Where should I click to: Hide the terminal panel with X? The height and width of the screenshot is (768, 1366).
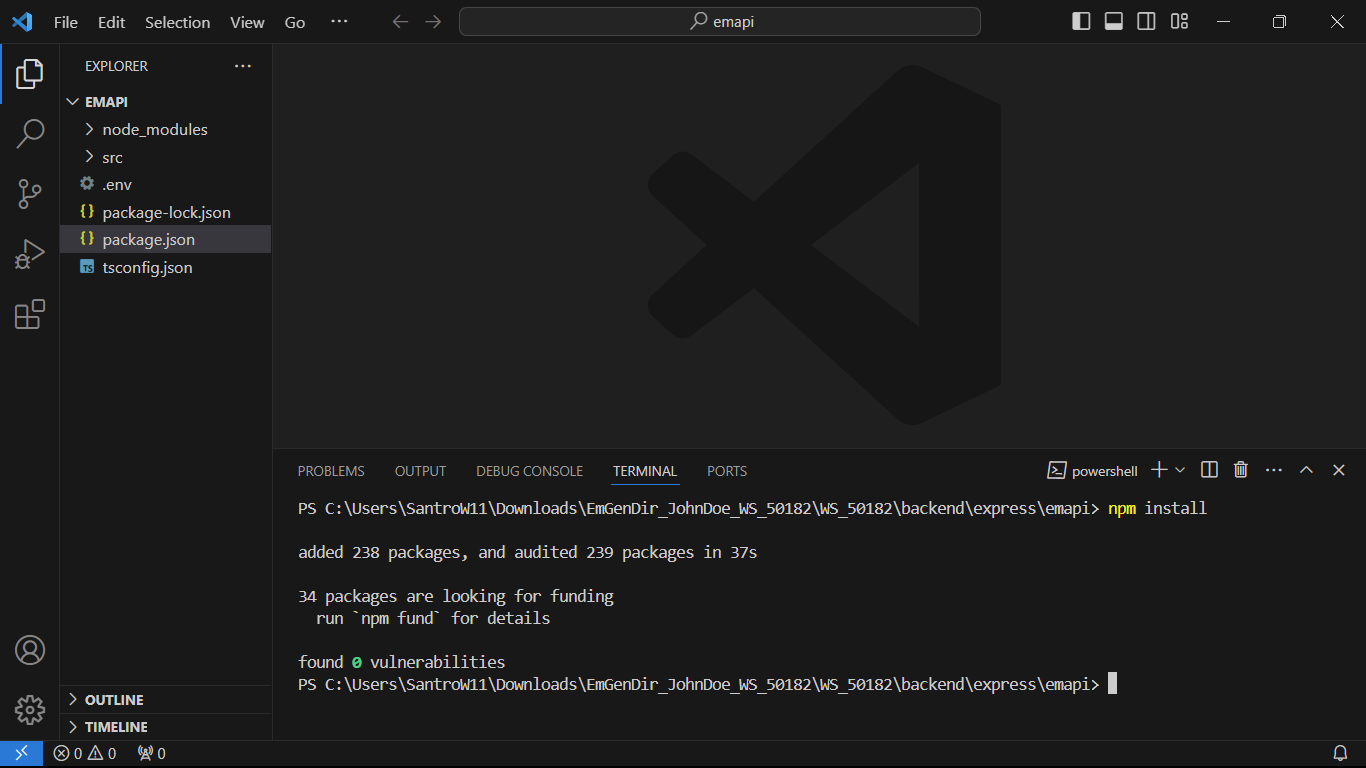[x=1339, y=470]
